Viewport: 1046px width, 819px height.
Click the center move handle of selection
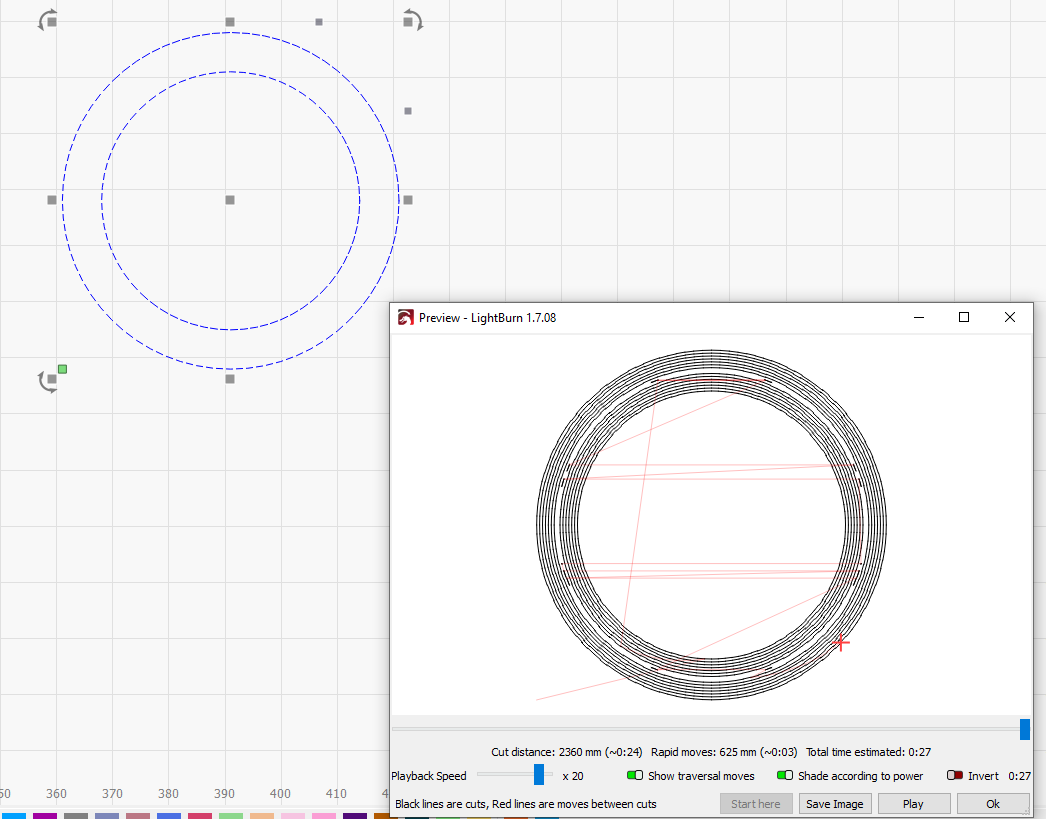tap(230, 200)
